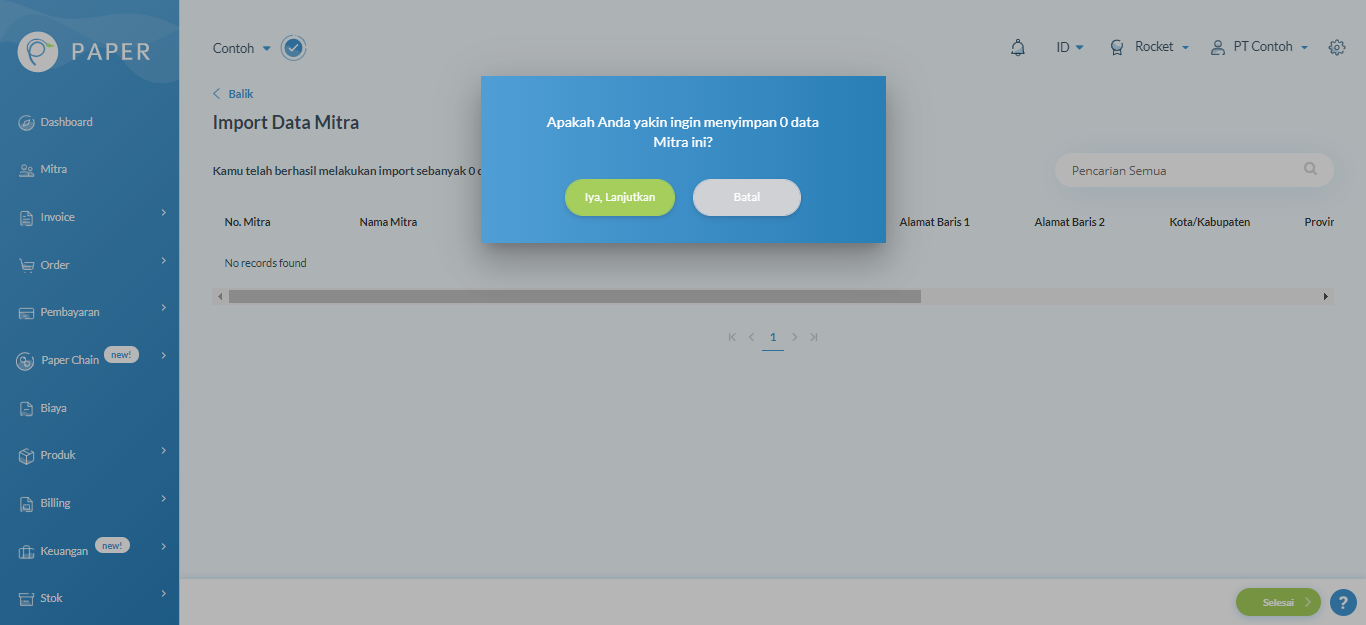This screenshot has width=1366, height=625.
Task: Click the Produk box icon
Action: pos(27,456)
